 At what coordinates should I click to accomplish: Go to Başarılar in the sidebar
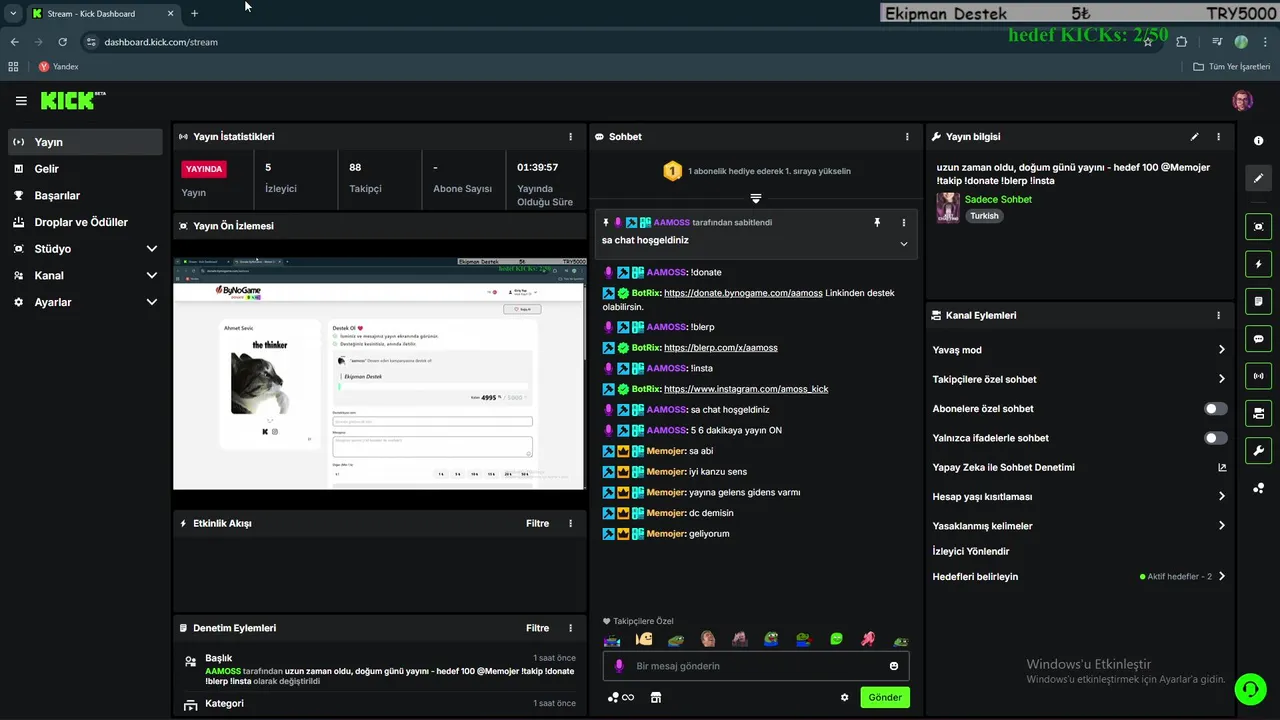(85, 196)
